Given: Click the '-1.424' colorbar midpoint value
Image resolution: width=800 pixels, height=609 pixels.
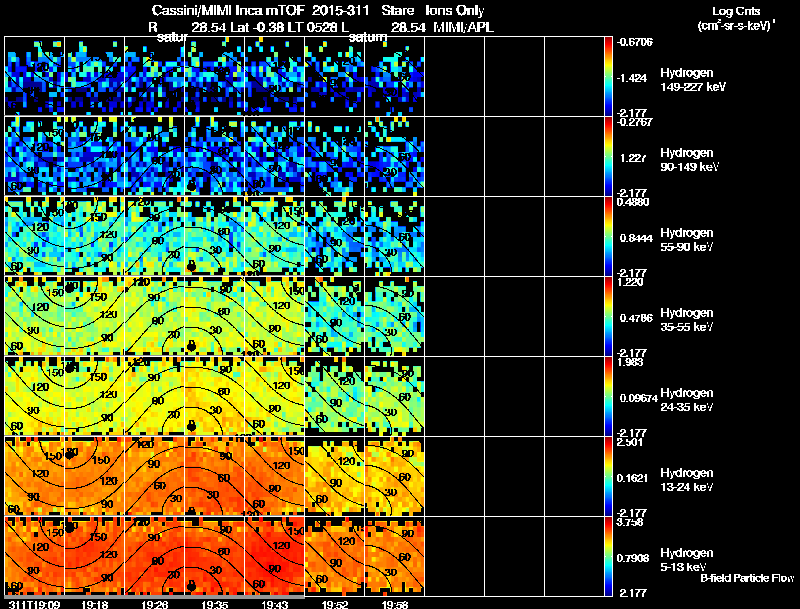Looking at the screenshot, I should point(633,78).
